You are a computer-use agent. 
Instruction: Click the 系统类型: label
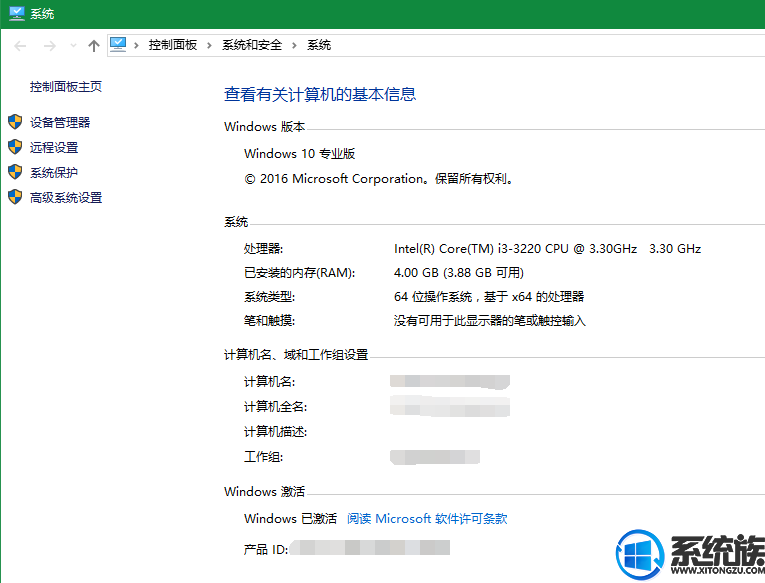click(x=269, y=297)
